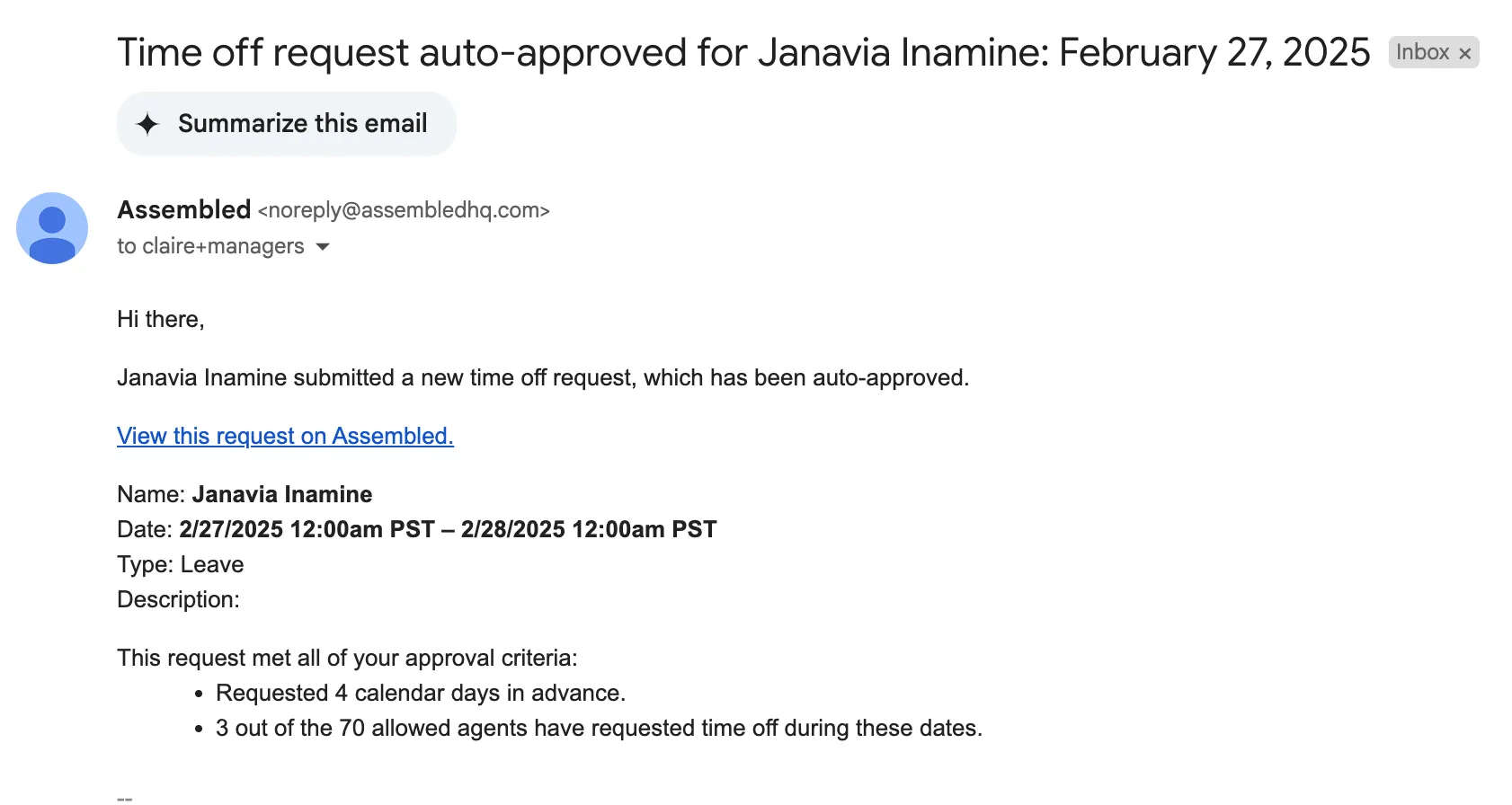Click the approval criteria sentence
Screen dimensions: 1512x805
pos(347,658)
